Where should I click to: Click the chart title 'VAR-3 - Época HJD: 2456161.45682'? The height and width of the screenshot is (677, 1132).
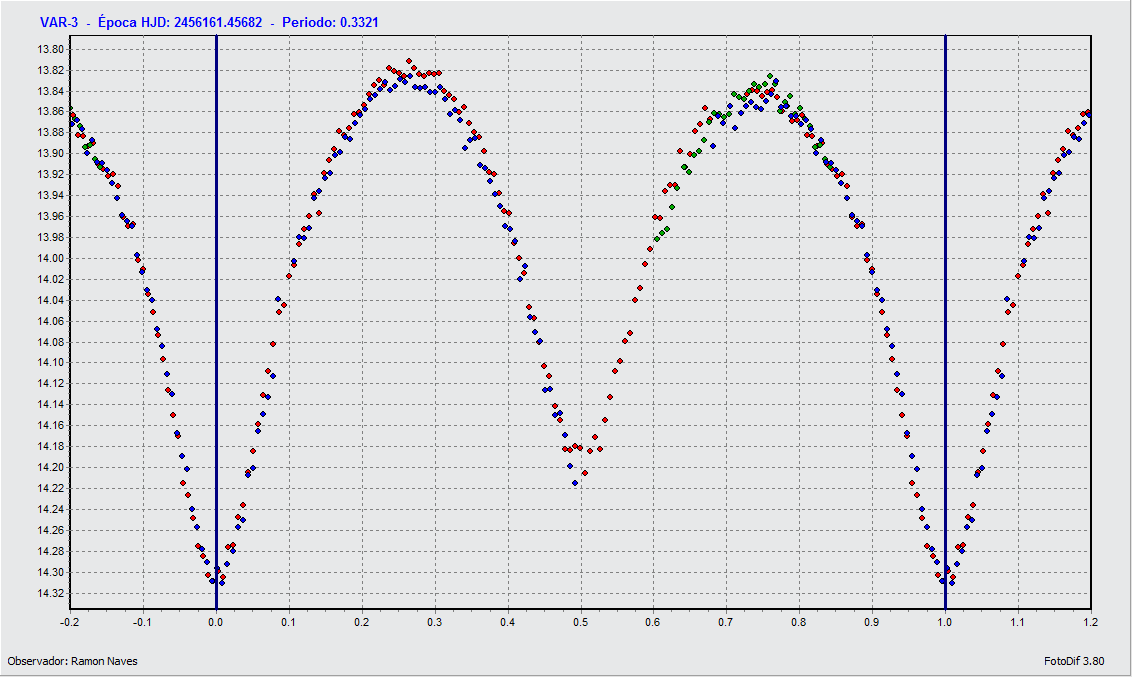point(151,22)
